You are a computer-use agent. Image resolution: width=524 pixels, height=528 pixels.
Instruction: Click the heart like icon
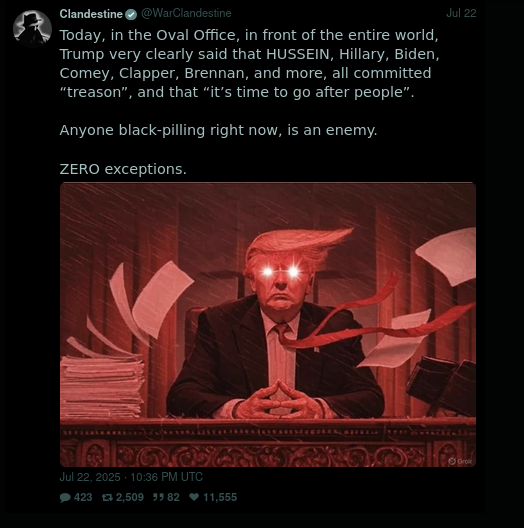pyautogui.click(x=194, y=497)
